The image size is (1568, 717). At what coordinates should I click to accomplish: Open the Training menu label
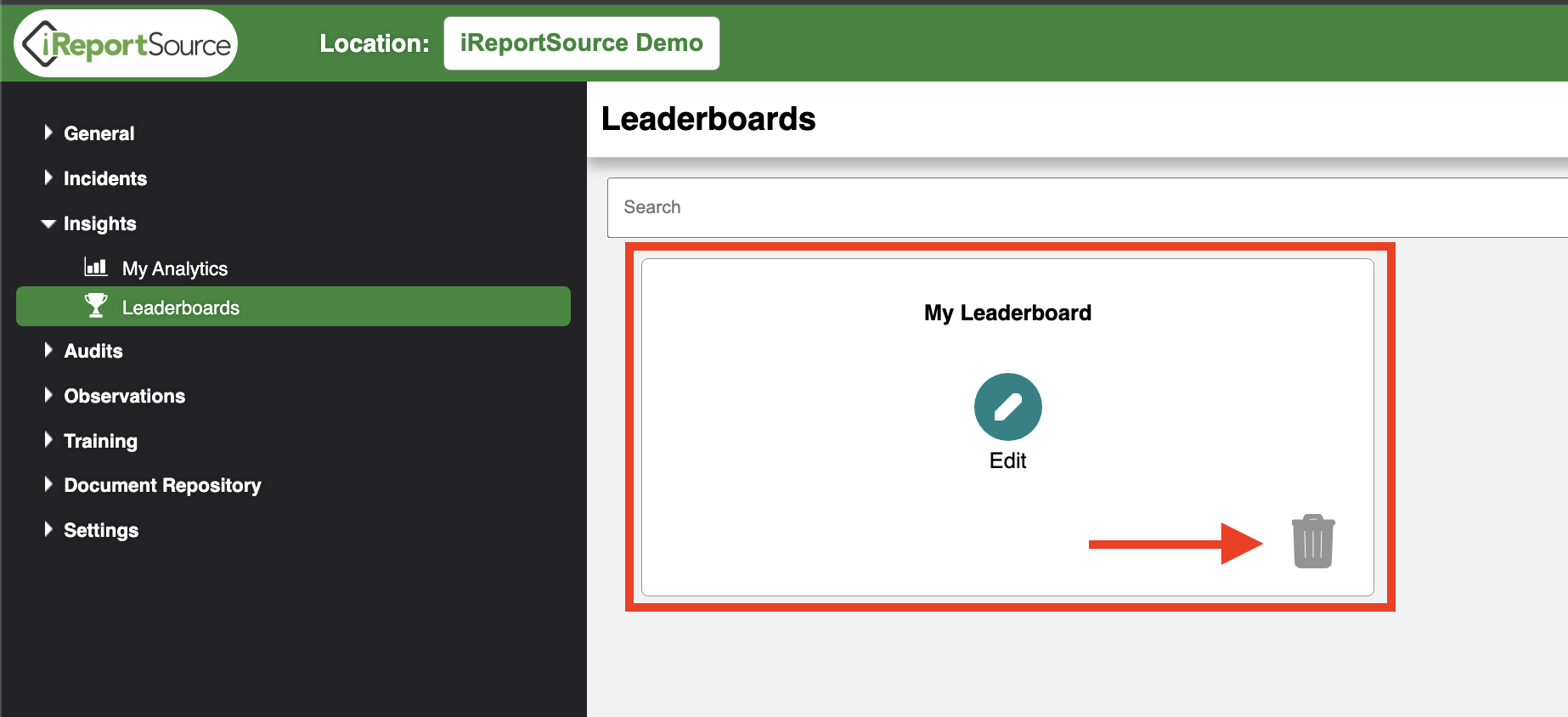[100, 441]
